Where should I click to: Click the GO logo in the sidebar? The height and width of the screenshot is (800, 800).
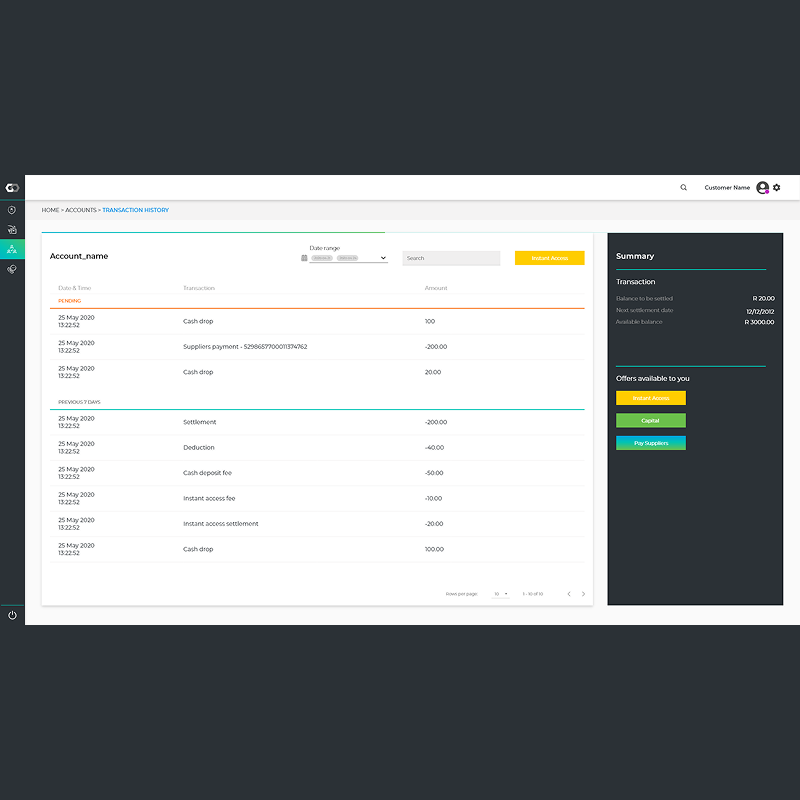(x=12, y=188)
